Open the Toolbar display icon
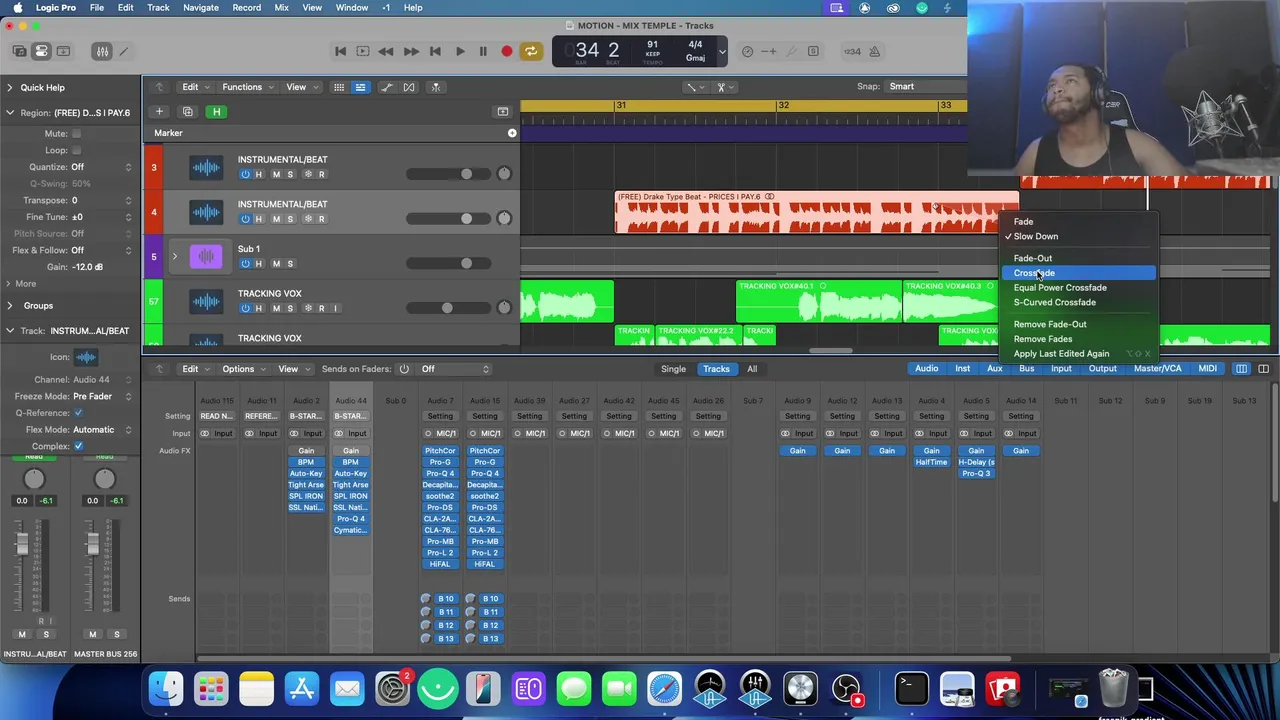This screenshot has height=720, width=1280. click(x=63, y=51)
